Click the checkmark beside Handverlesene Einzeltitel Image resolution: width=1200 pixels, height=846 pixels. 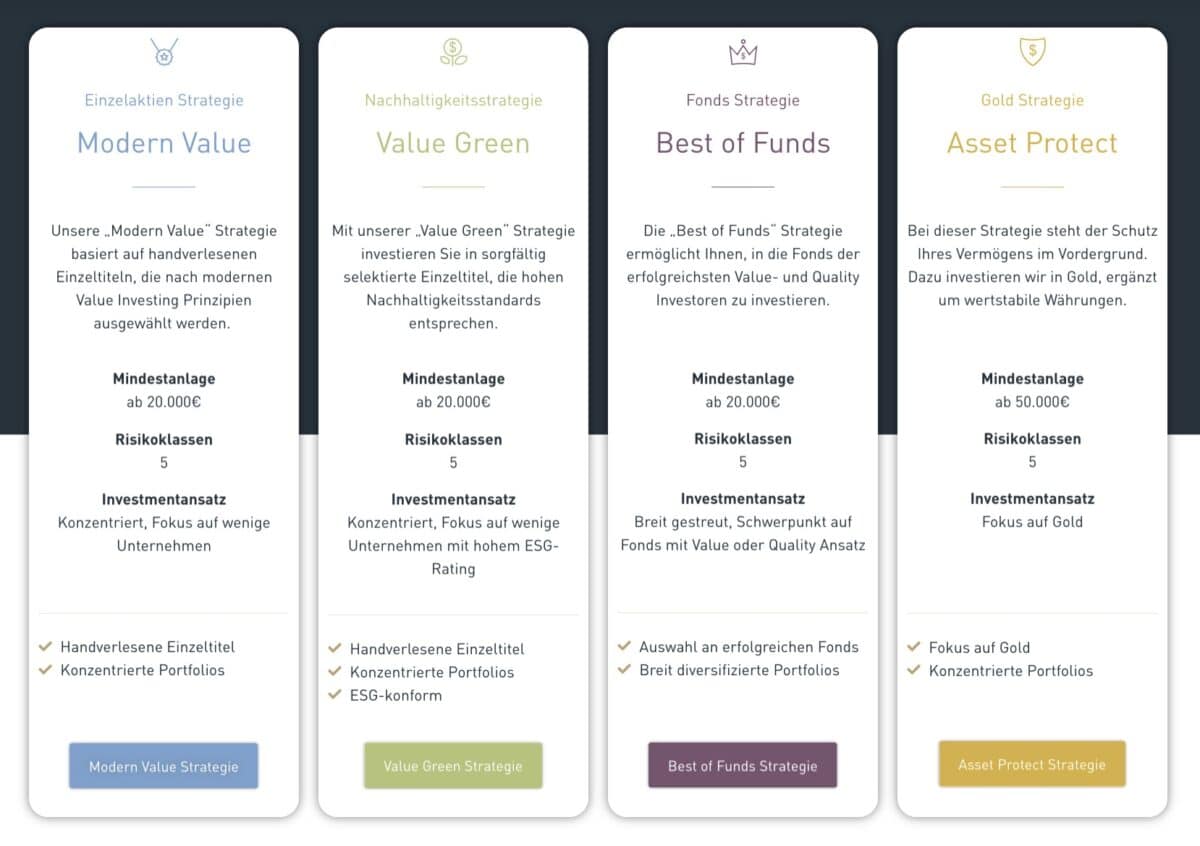click(47, 647)
